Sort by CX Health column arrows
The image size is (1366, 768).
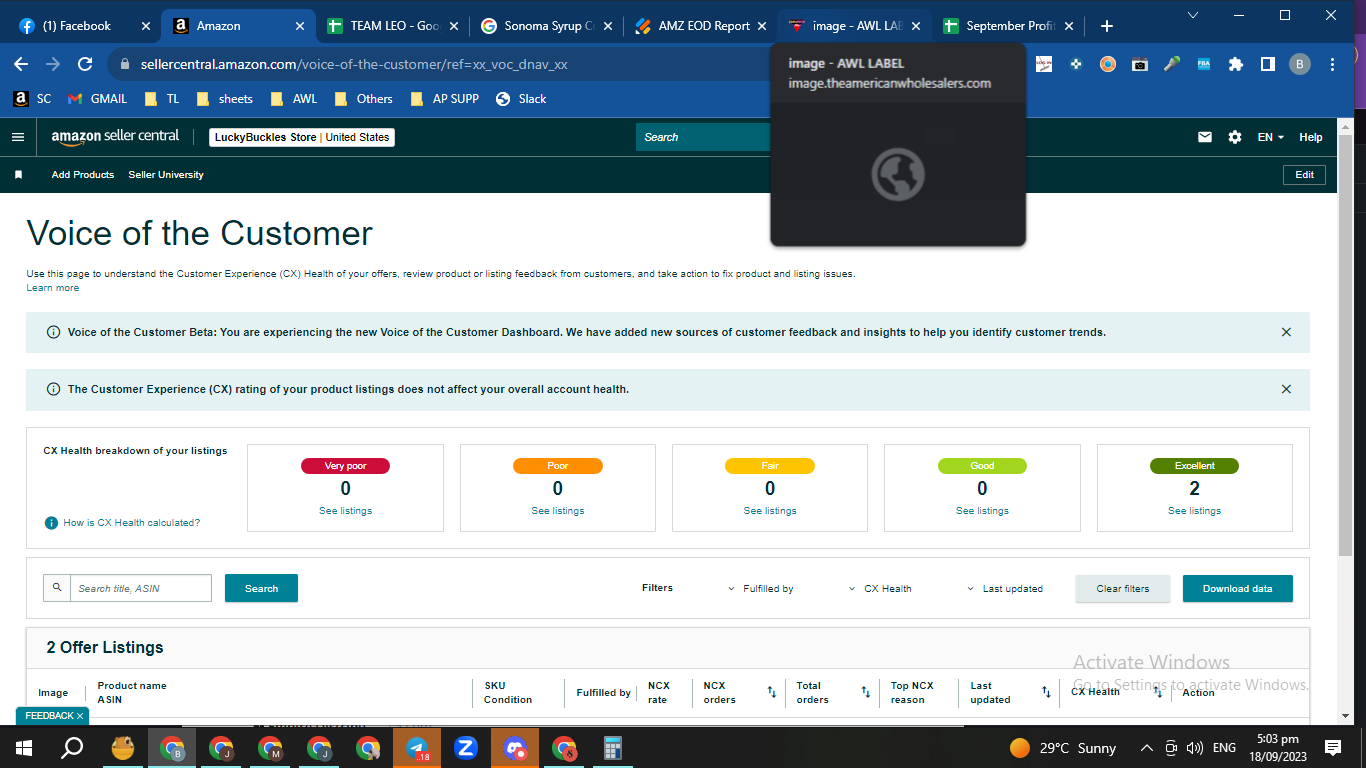point(1158,692)
